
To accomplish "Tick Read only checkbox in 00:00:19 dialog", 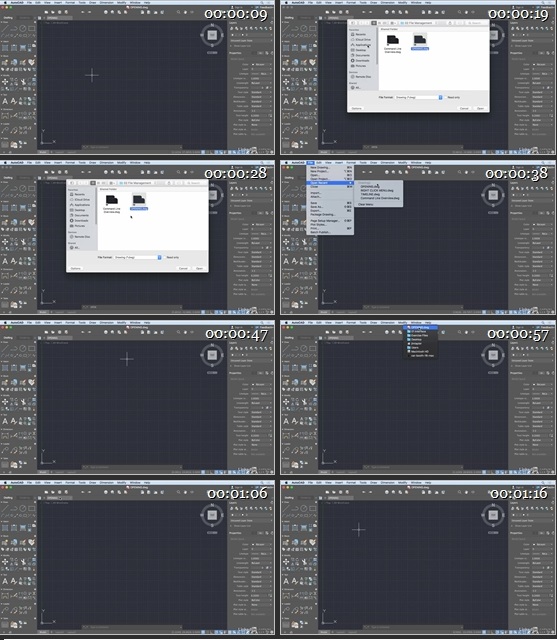I will pyautogui.click(x=446, y=97).
